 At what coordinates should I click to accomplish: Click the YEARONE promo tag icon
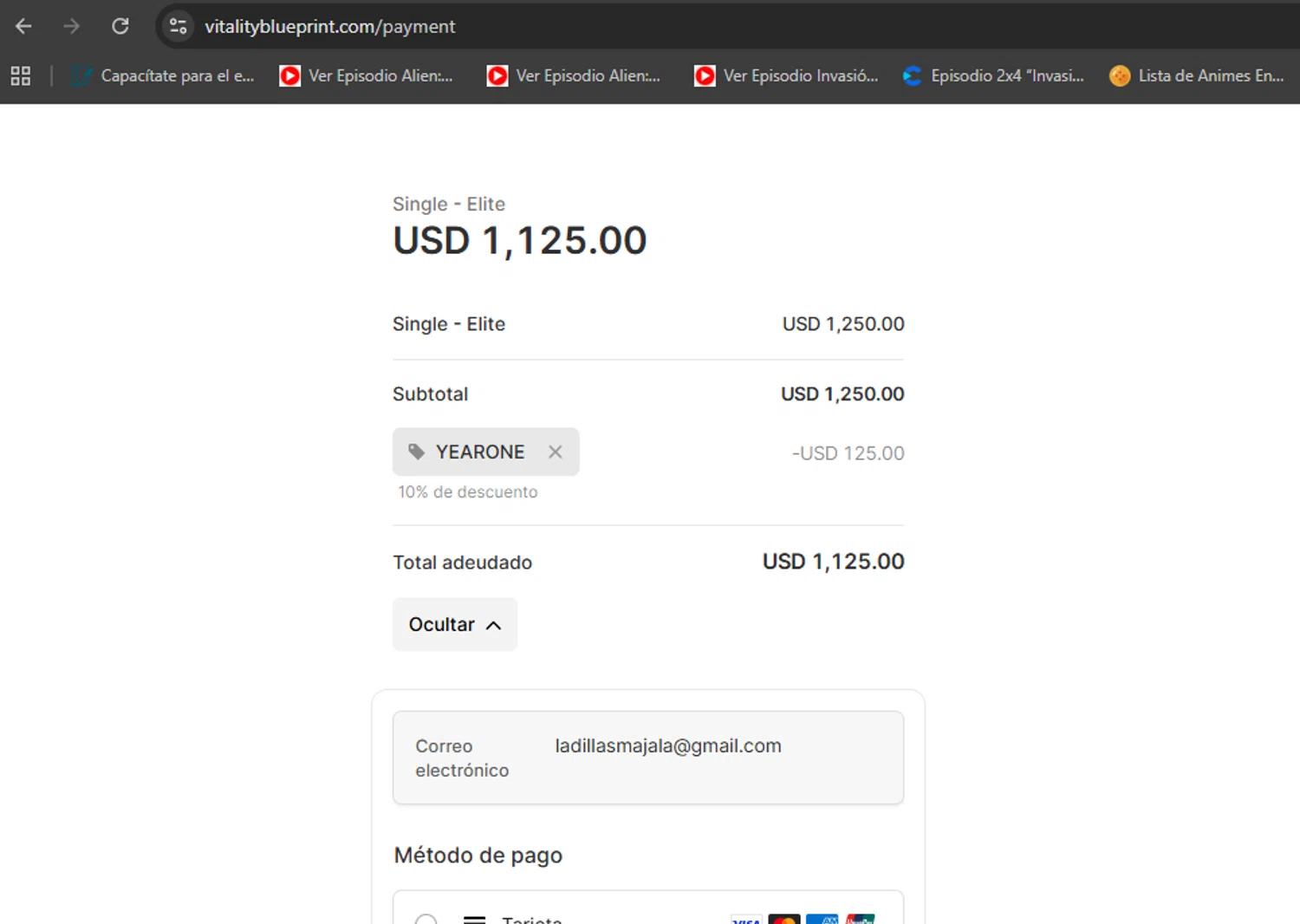tap(416, 452)
